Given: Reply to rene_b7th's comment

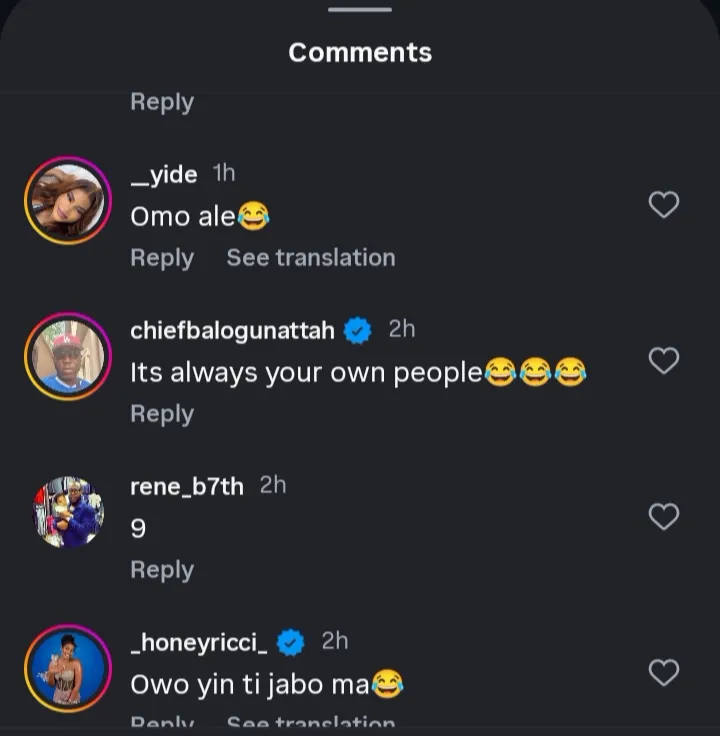Looking at the screenshot, I should (x=162, y=570).
